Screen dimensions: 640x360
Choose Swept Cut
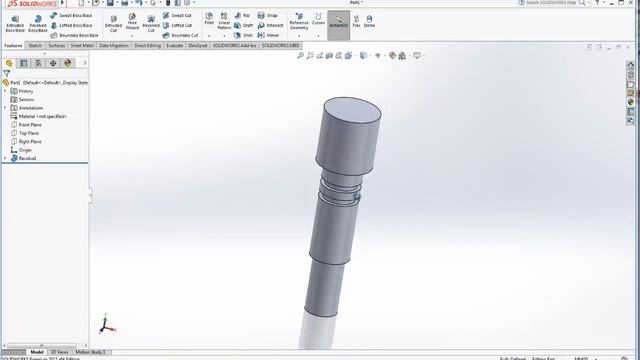click(177, 16)
